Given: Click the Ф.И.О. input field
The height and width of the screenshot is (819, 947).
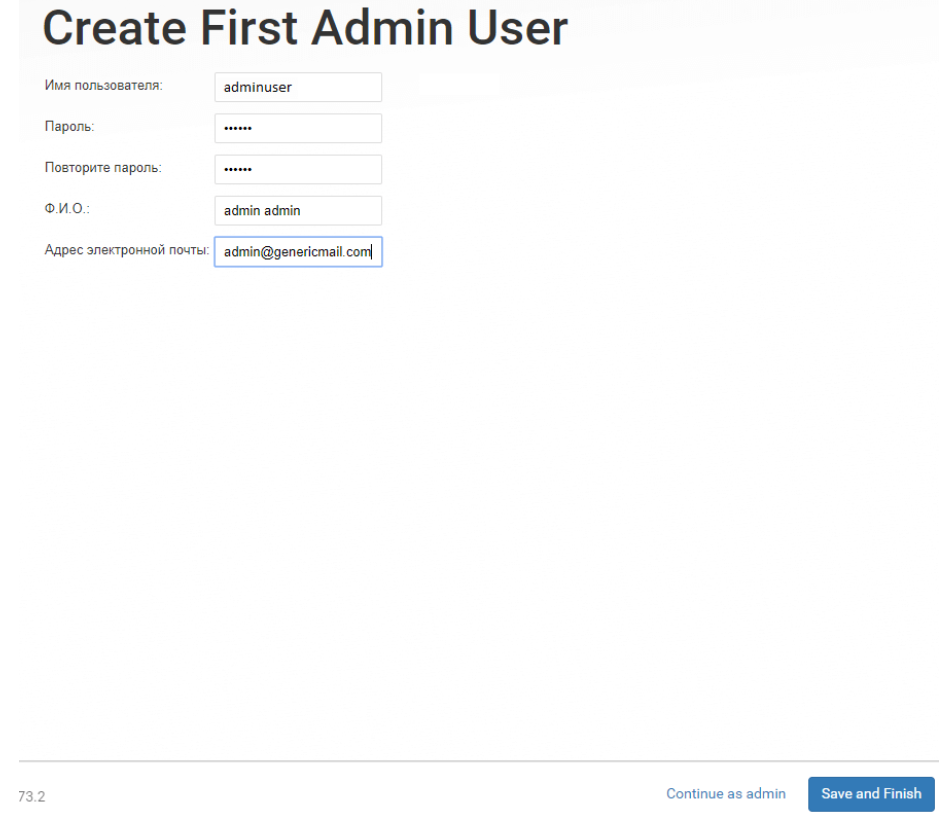Looking at the screenshot, I should (x=297, y=210).
